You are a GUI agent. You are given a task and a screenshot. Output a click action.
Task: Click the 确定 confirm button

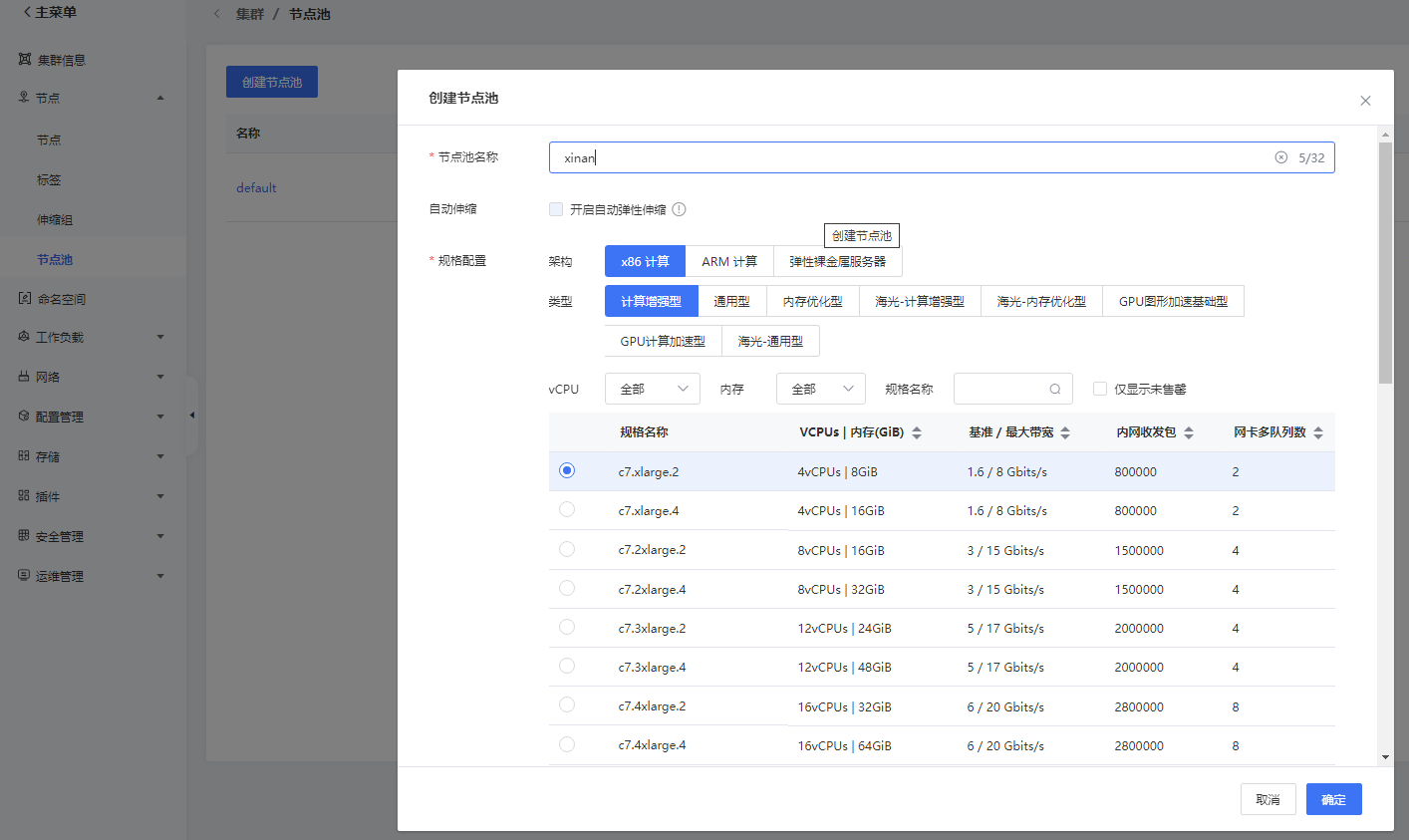(1333, 799)
